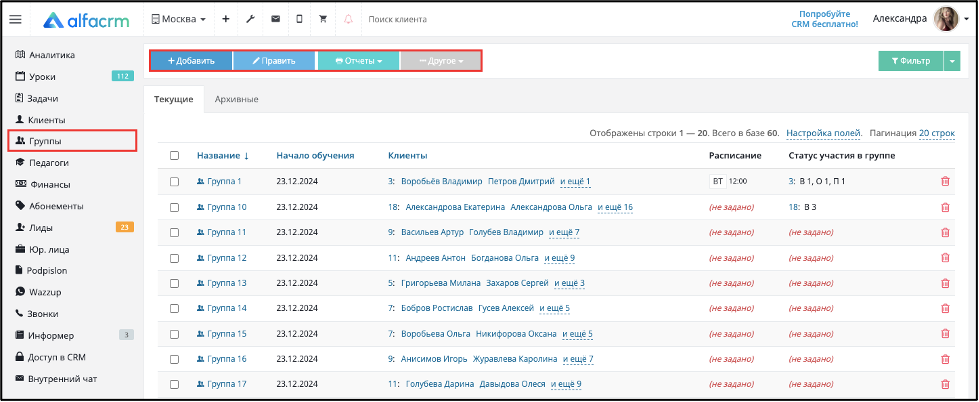Check the Группа 13 row checkbox
Image resolution: width=979 pixels, height=402 pixels.
point(175,283)
